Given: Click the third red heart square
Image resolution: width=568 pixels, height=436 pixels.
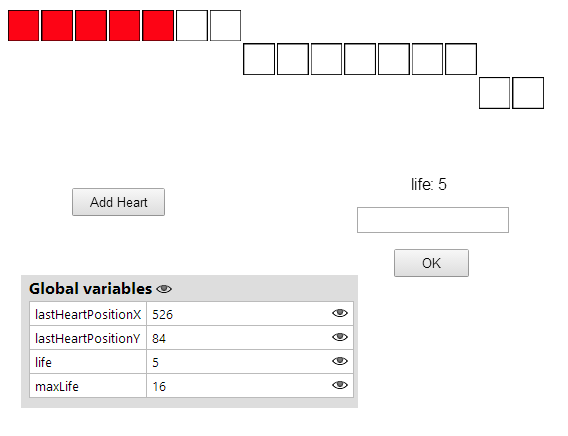Looking at the screenshot, I should pyautogui.click(x=91, y=26).
